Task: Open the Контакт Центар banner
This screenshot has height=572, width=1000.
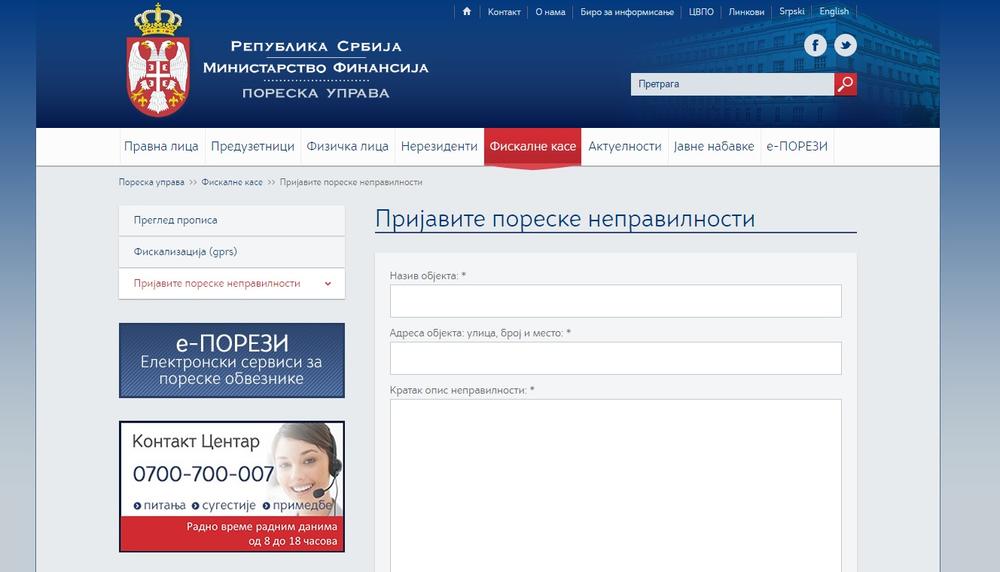Action: click(x=231, y=486)
